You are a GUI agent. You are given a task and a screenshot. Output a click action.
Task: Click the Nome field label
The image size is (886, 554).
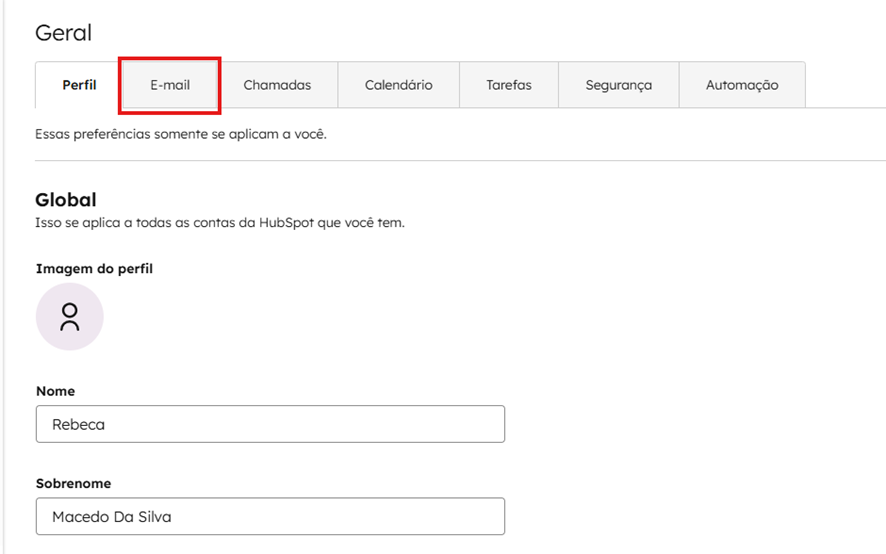[x=55, y=391]
